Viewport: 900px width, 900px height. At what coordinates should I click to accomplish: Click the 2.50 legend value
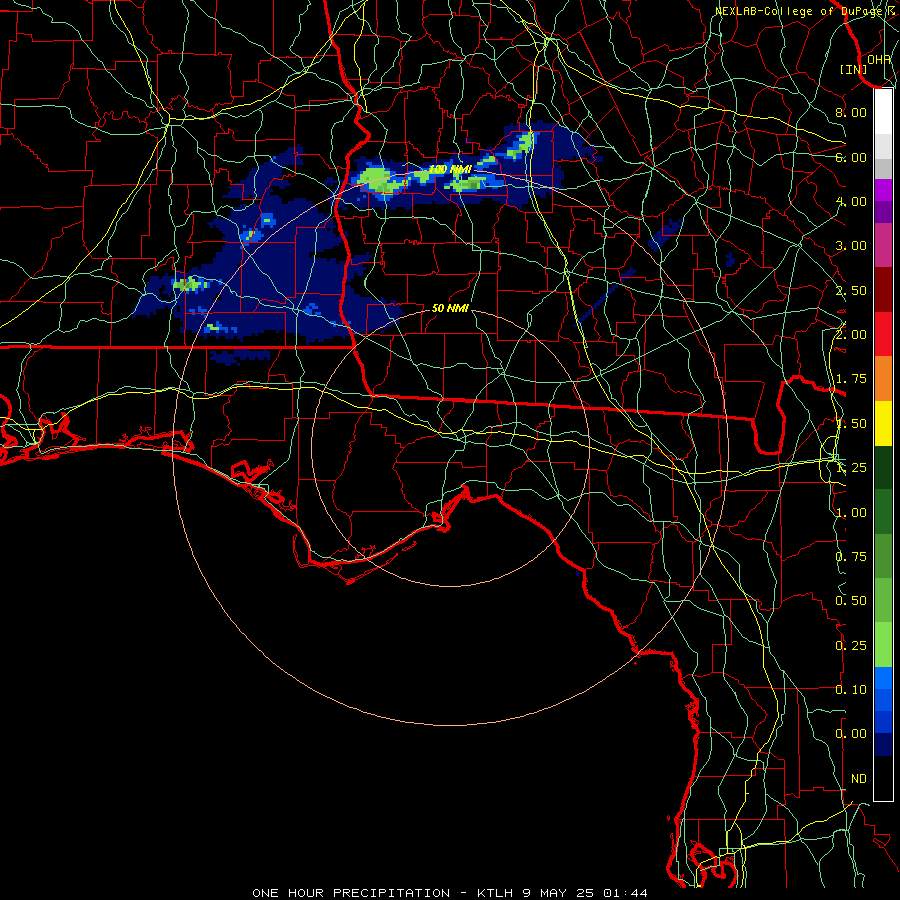[851, 290]
